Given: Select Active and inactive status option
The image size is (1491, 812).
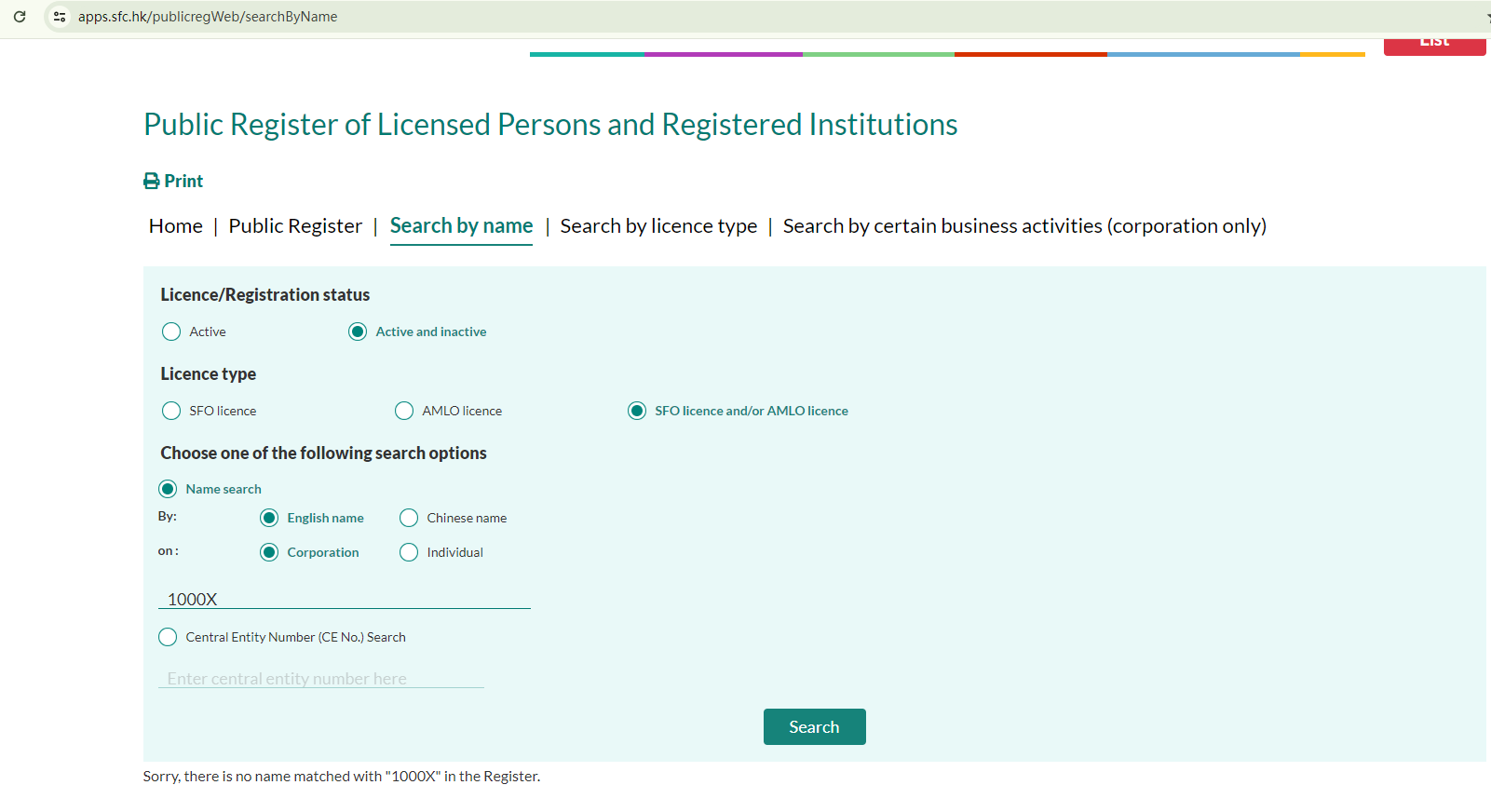Looking at the screenshot, I should pos(358,332).
